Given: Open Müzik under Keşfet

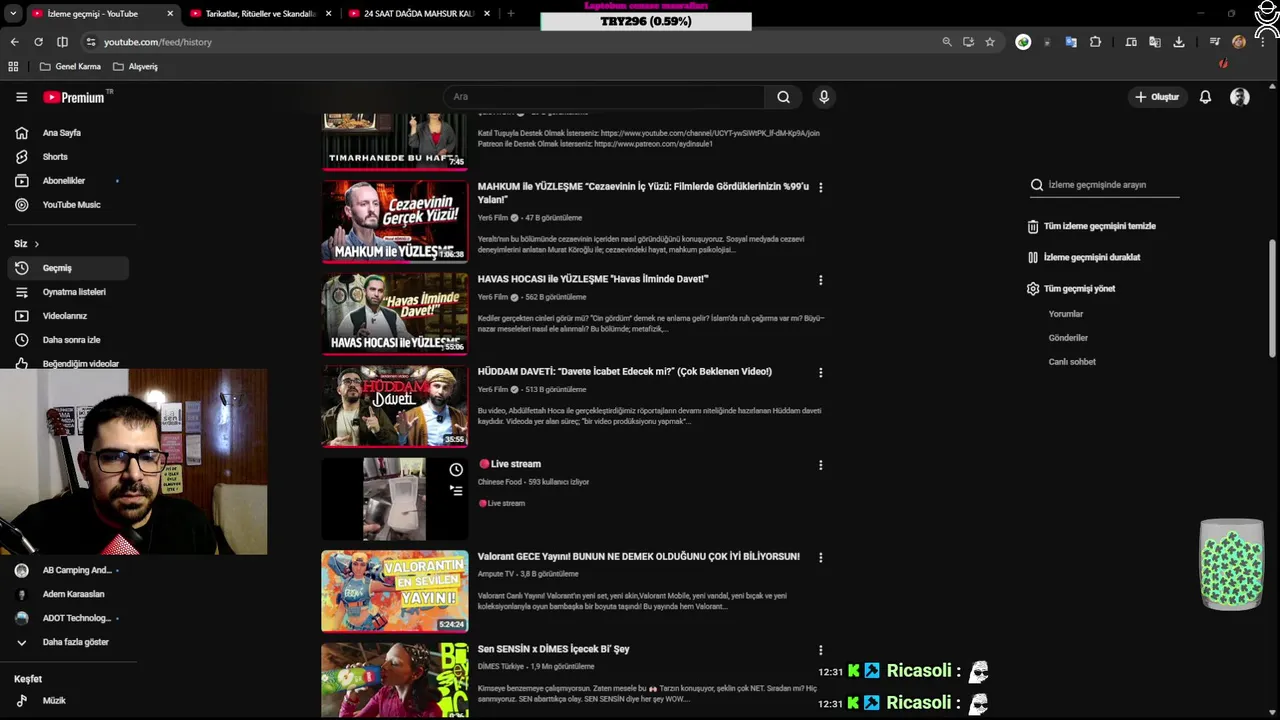Looking at the screenshot, I should 54,701.
